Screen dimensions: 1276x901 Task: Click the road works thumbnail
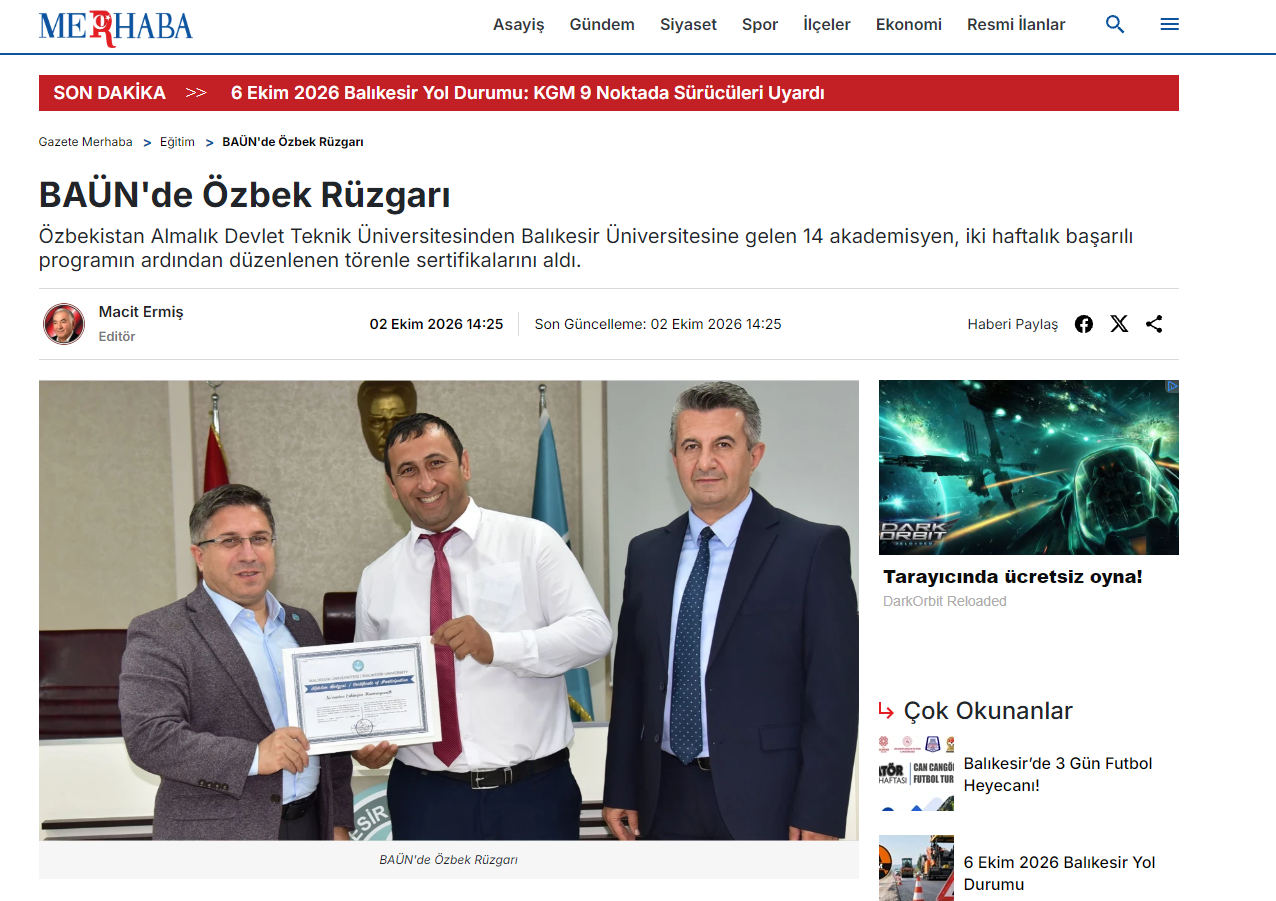click(916, 868)
